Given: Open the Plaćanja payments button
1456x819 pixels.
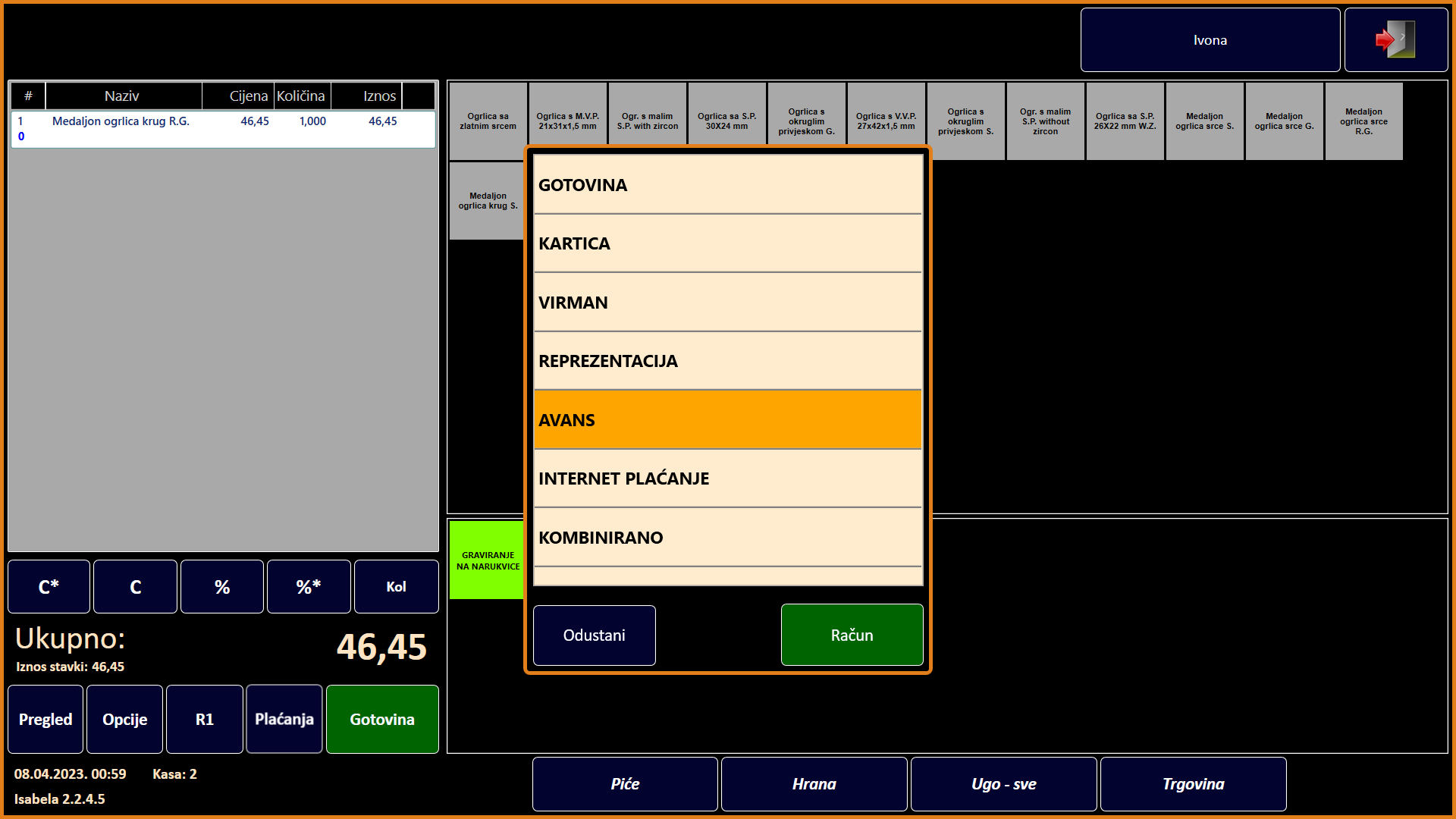Looking at the screenshot, I should pyautogui.click(x=284, y=720).
